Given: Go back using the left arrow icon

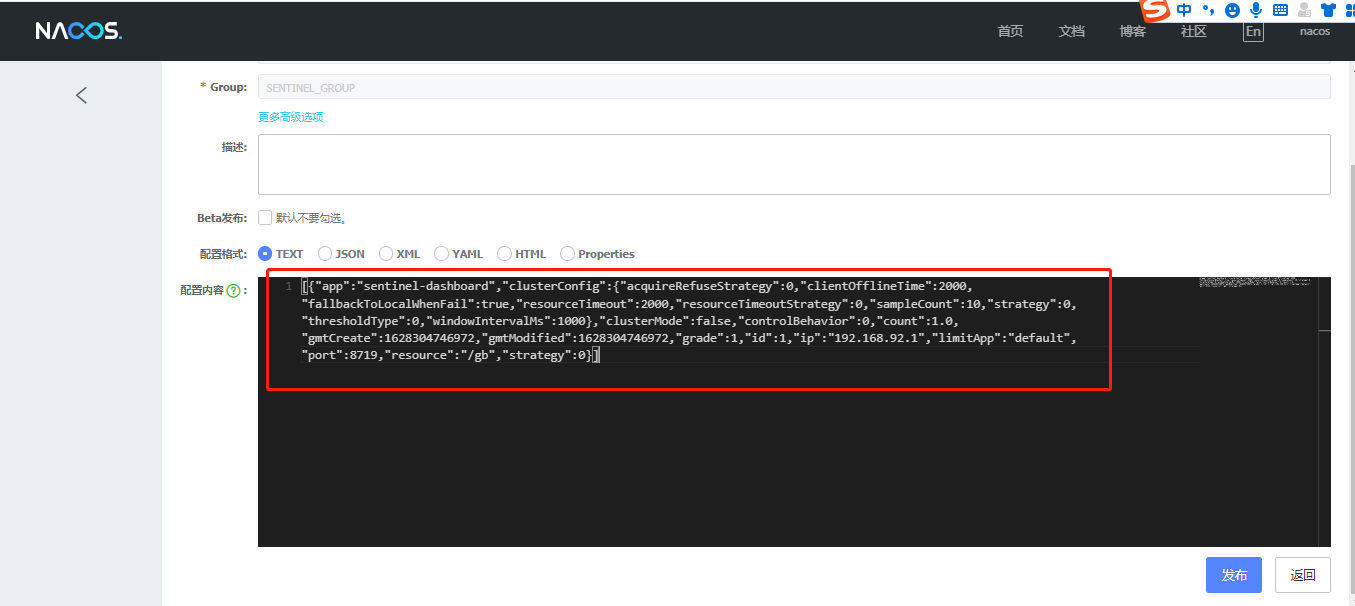Looking at the screenshot, I should click(82, 95).
